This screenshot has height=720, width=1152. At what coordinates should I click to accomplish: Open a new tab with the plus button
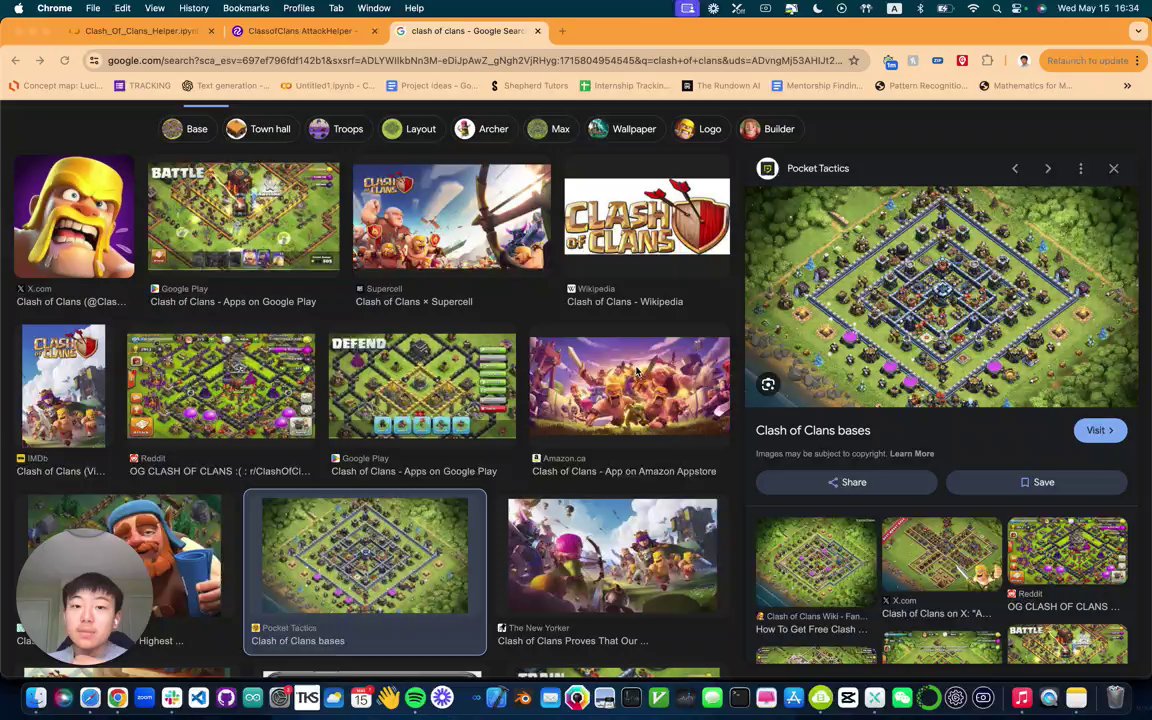click(562, 31)
